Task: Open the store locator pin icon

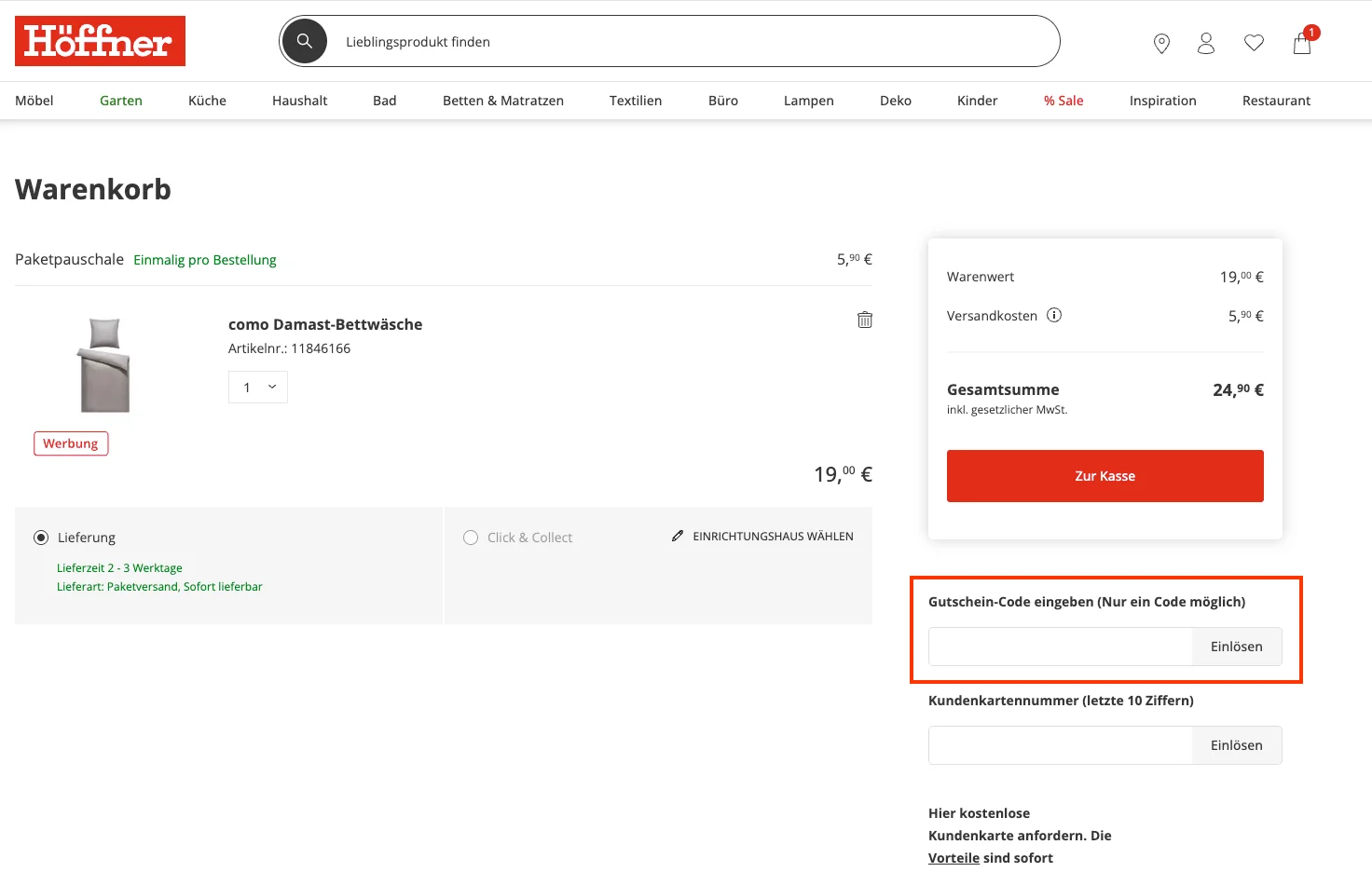Action: tap(1161, 43)
